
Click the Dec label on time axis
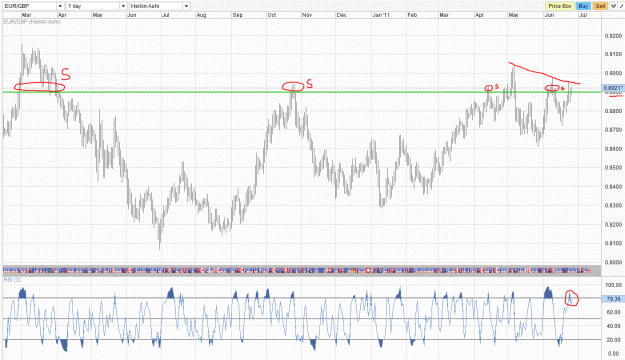(341, 15)
